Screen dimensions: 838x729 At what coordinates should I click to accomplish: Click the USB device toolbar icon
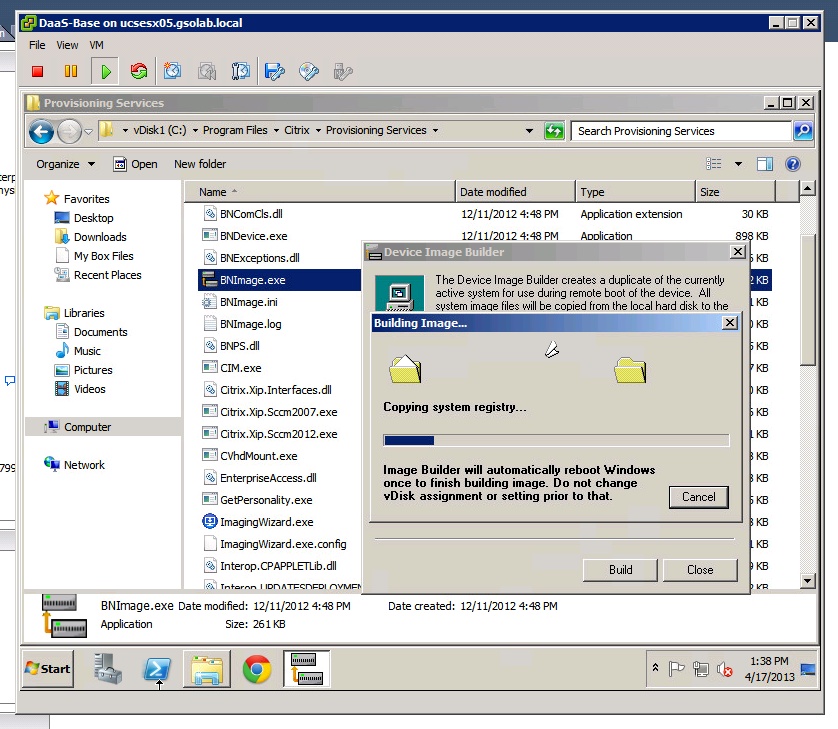[x=343, y=72]
